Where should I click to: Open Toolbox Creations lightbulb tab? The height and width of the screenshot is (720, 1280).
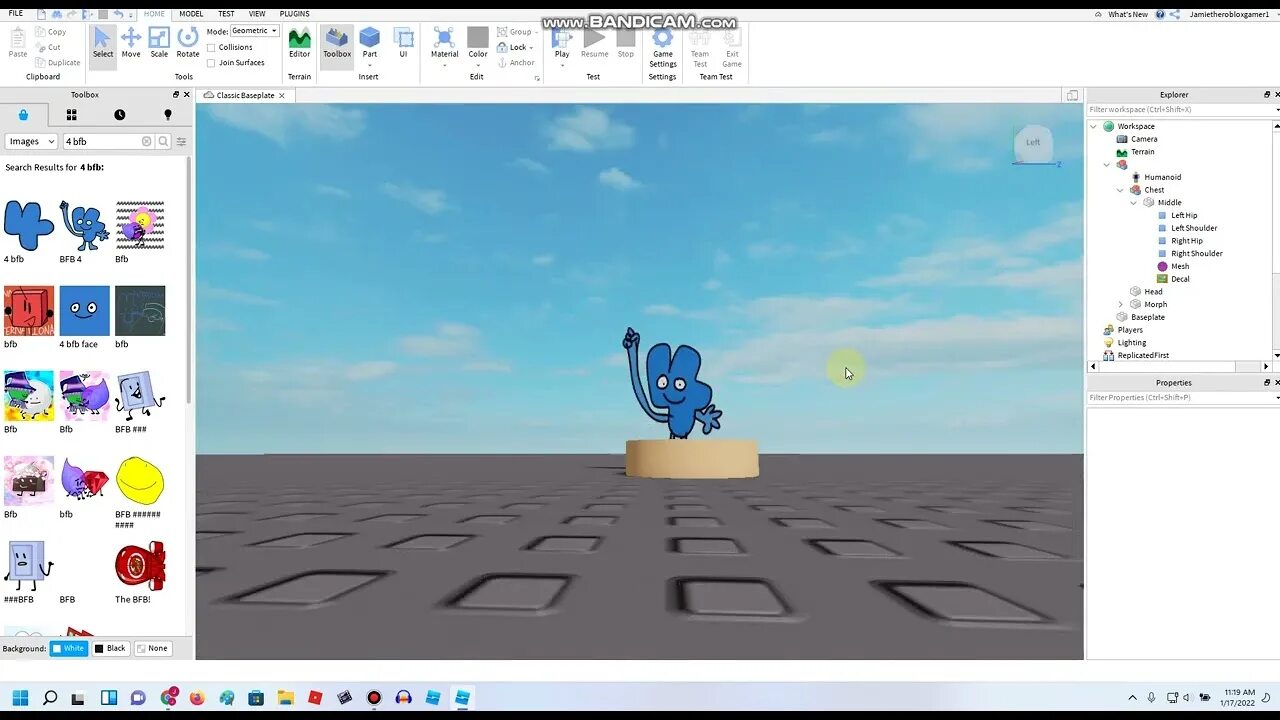click(x=168, y=115)
